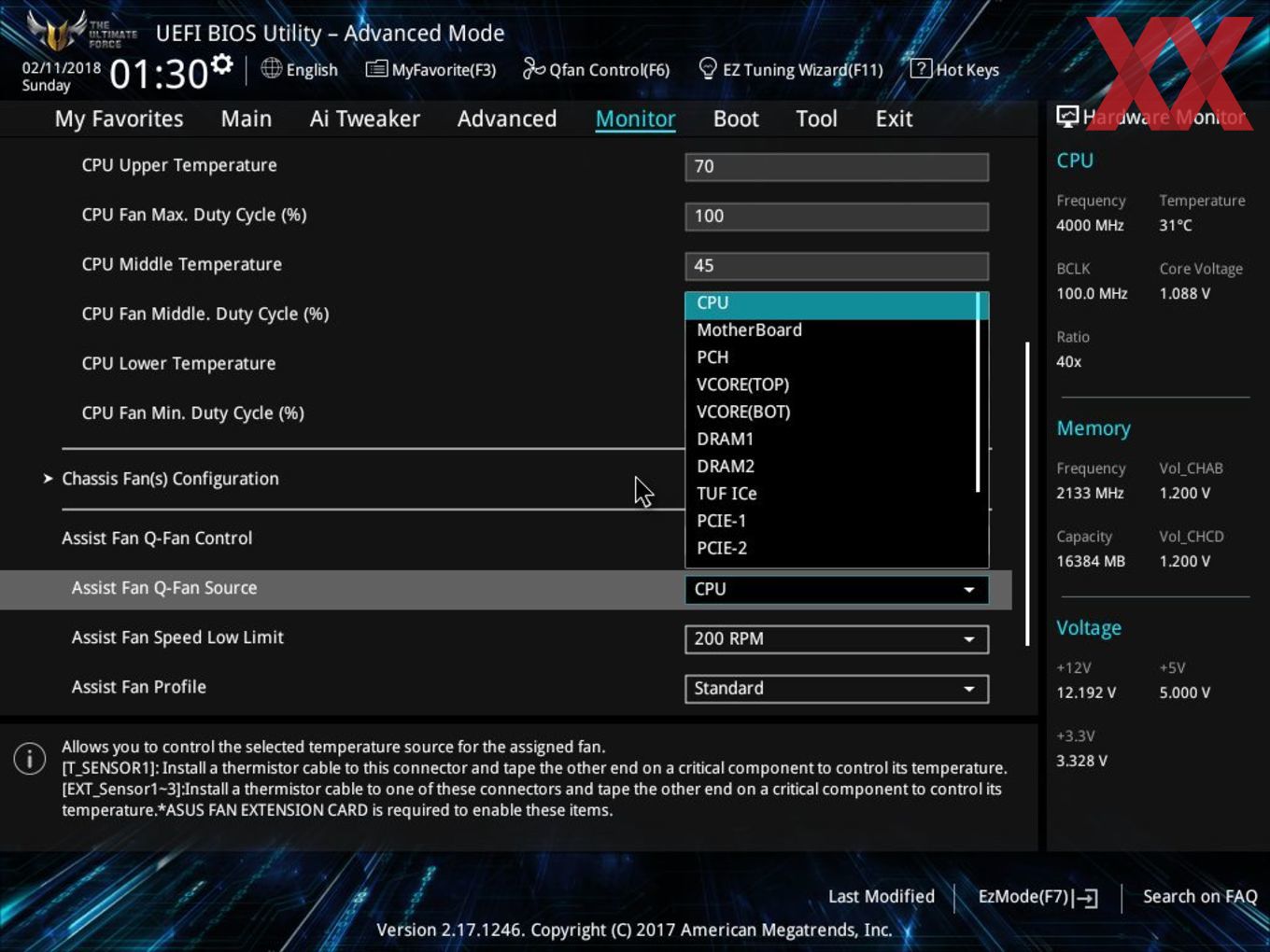The width and height of the screenshot is (1270, 952).
Task: Choose DRAM2 as fan source
Action: tap(831, 466)
